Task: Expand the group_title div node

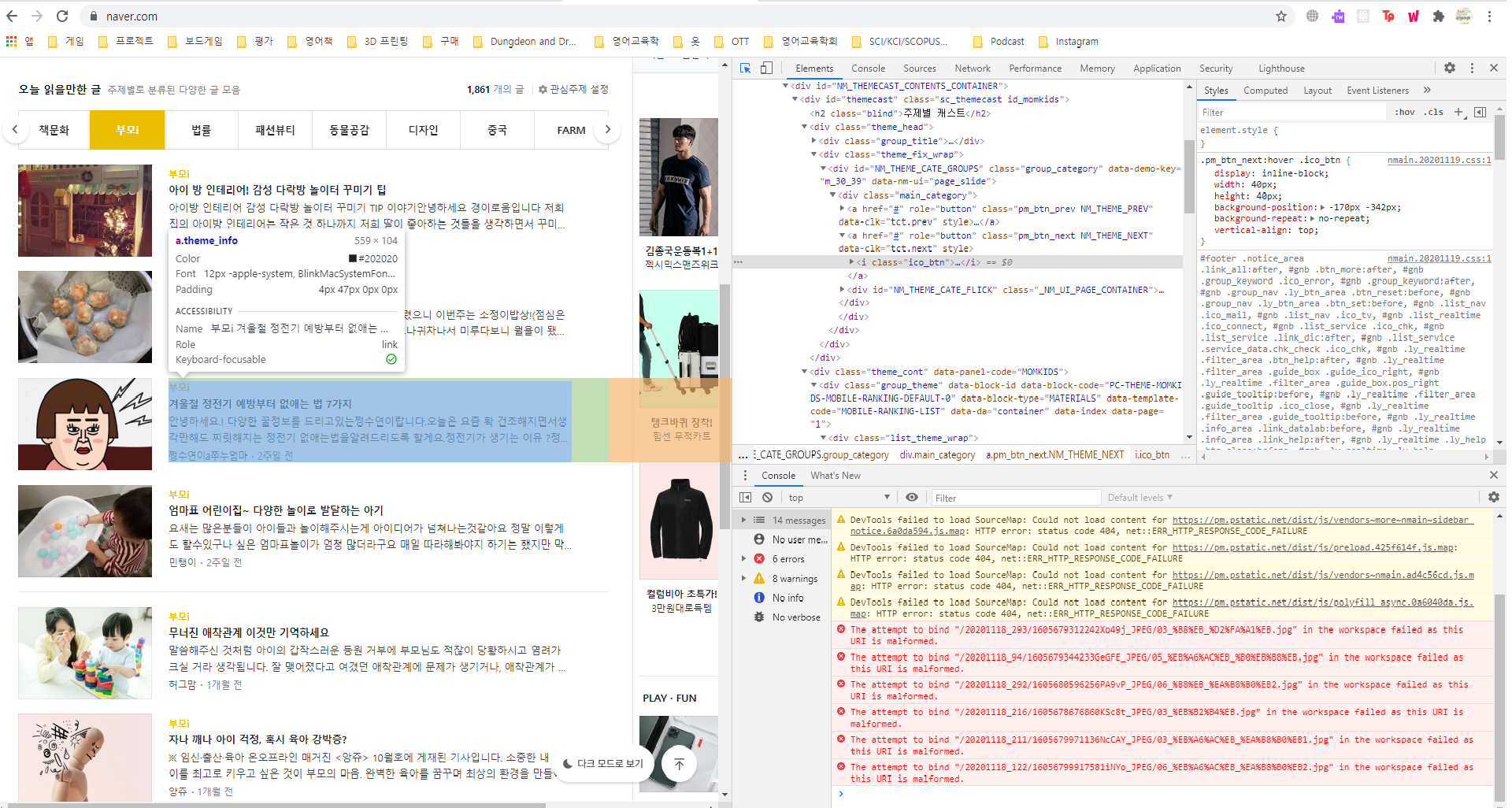Action: point(814,141)
